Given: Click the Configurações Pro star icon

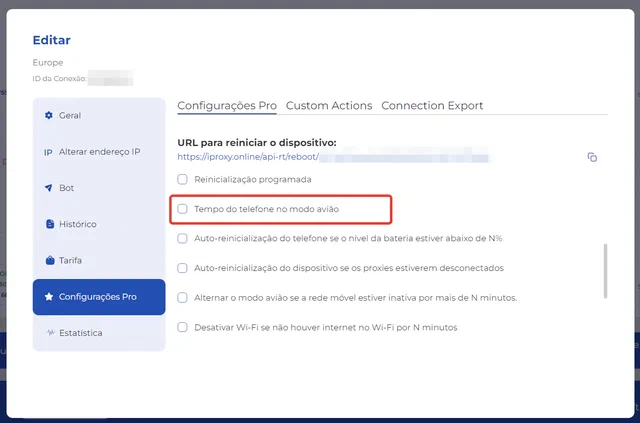Looking at the screenshot, I should click(49, 297).
